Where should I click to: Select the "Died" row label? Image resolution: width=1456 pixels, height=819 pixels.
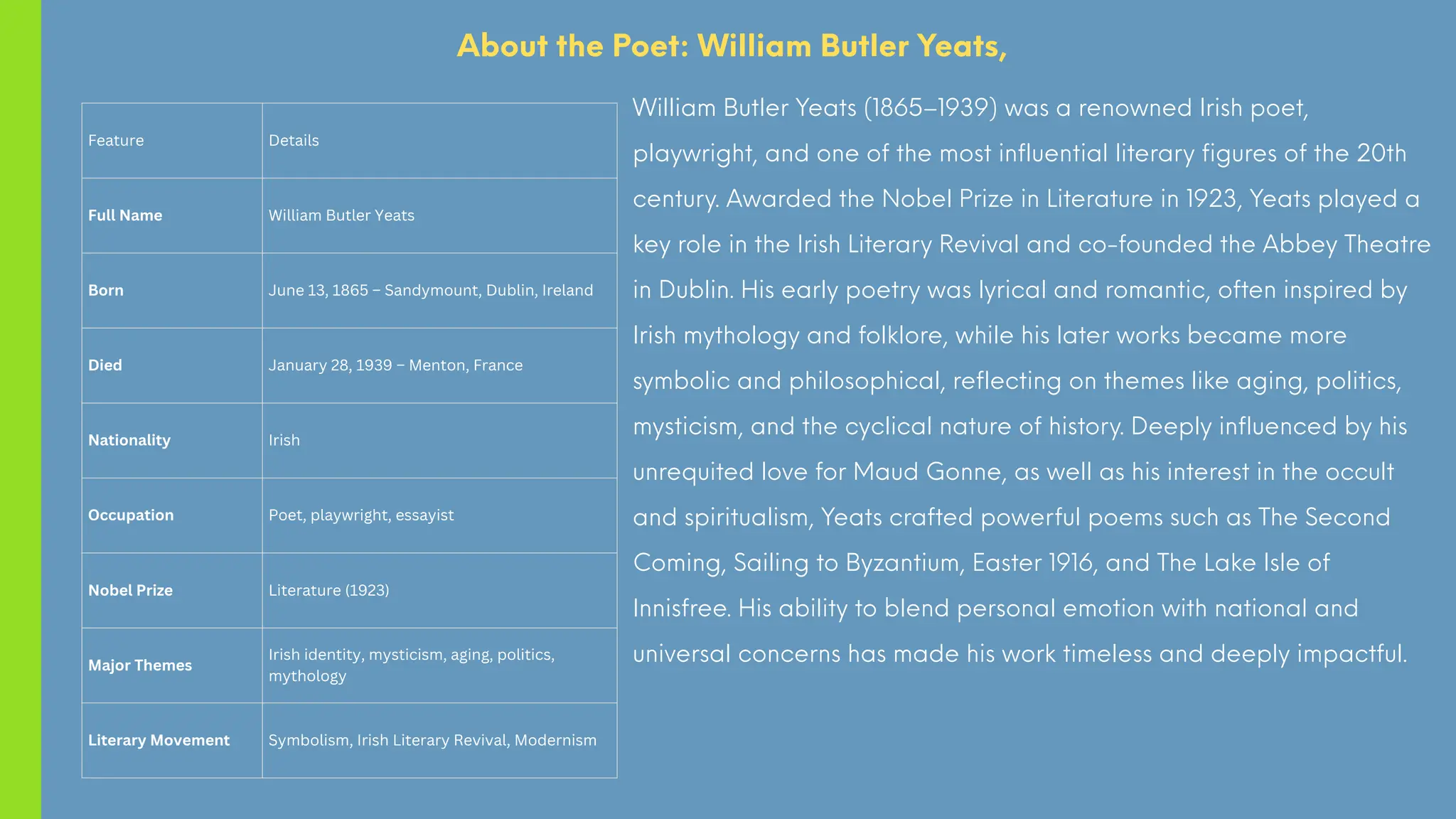(x=105, y=365)
